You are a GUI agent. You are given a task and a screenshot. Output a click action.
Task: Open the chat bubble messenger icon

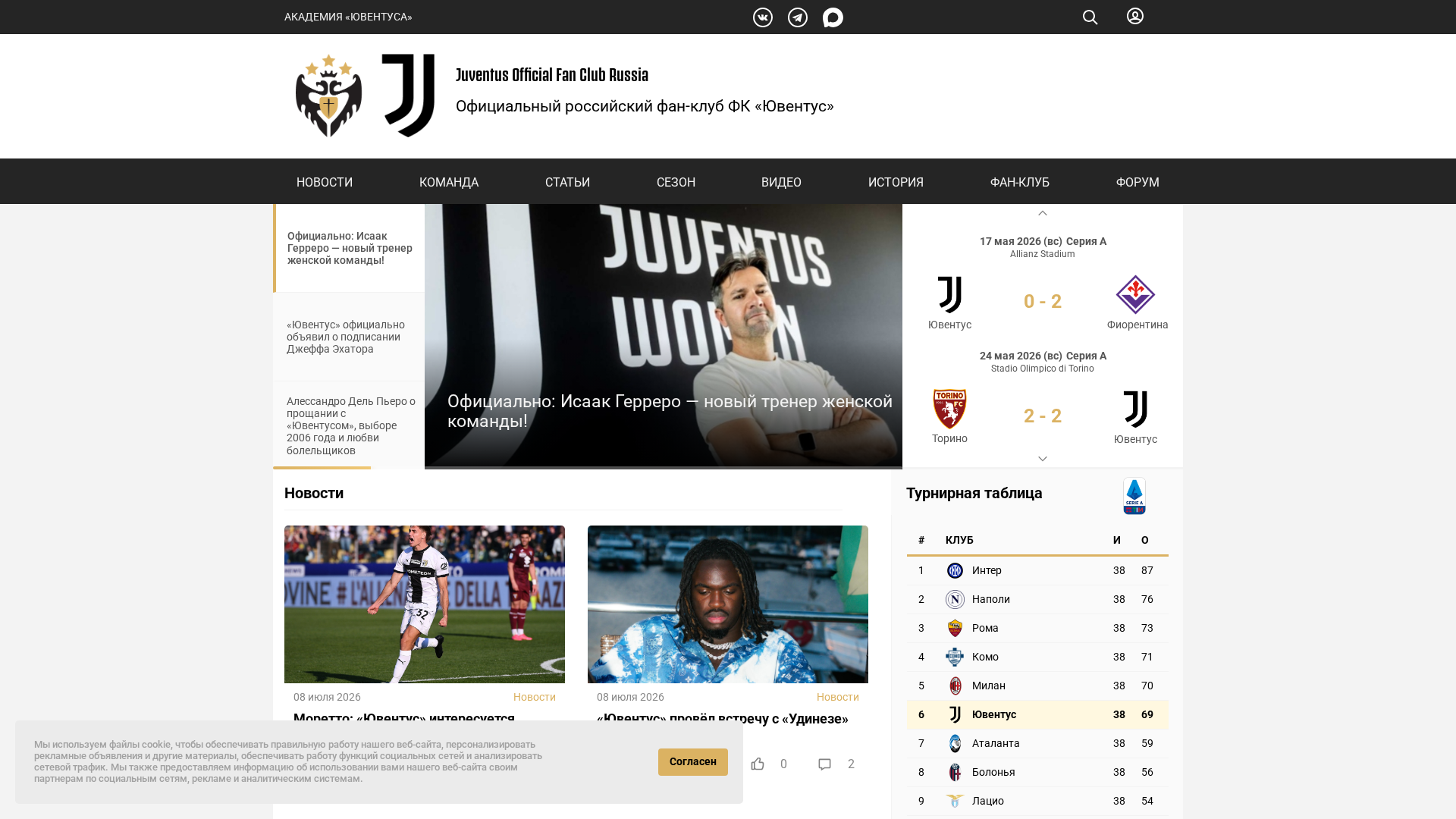coord(833,17)
